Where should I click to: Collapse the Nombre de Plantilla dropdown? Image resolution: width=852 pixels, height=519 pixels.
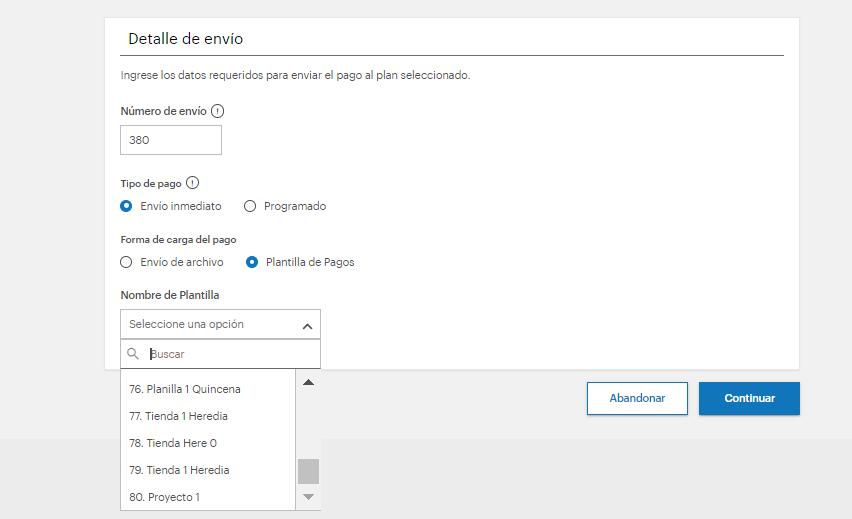(220, 324)
